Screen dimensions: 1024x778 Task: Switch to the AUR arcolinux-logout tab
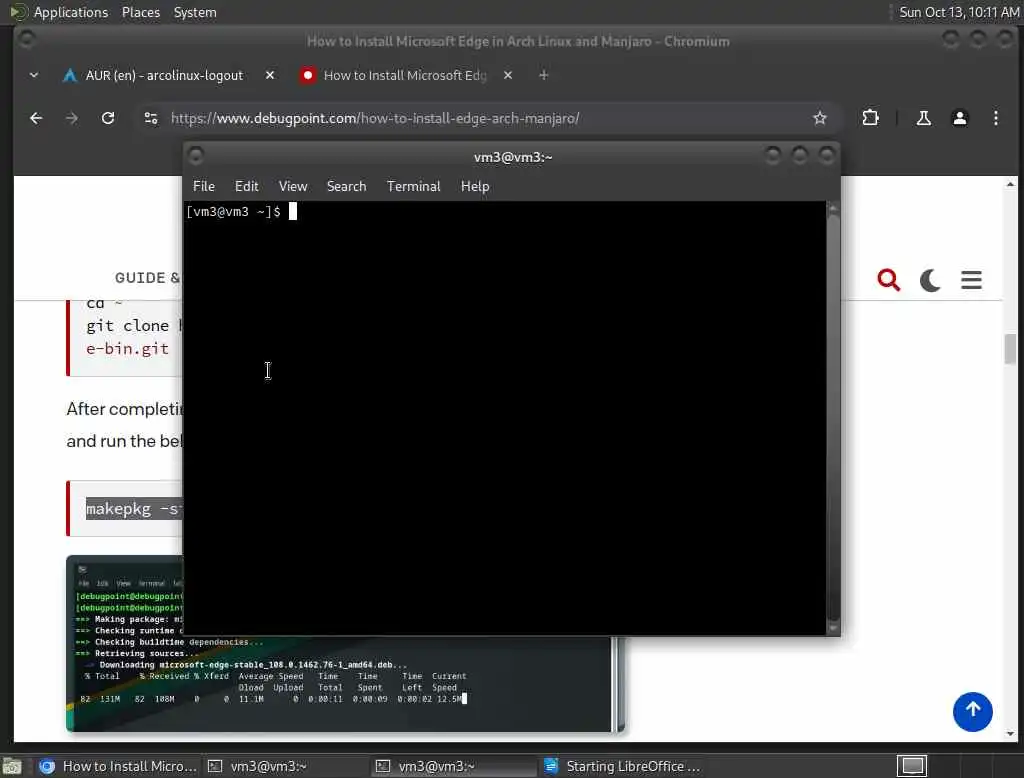tap(164, 75)
